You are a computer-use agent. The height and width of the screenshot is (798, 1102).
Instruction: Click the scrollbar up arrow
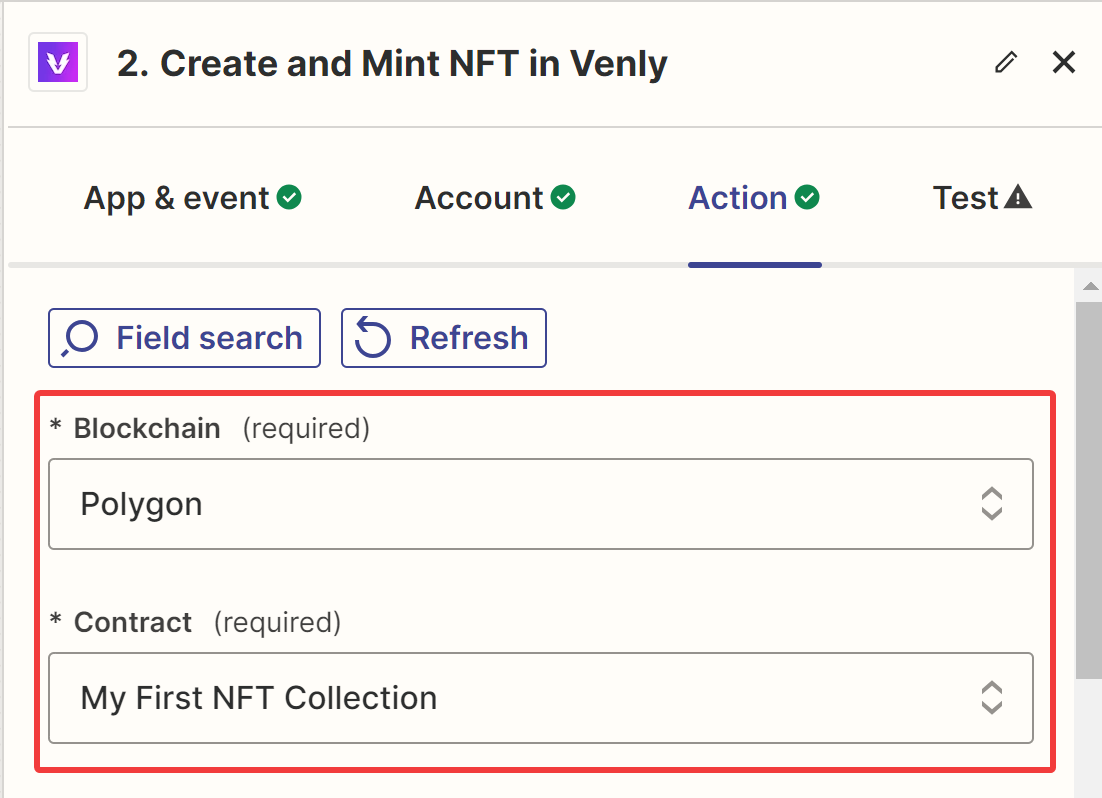coord(1088,287)
